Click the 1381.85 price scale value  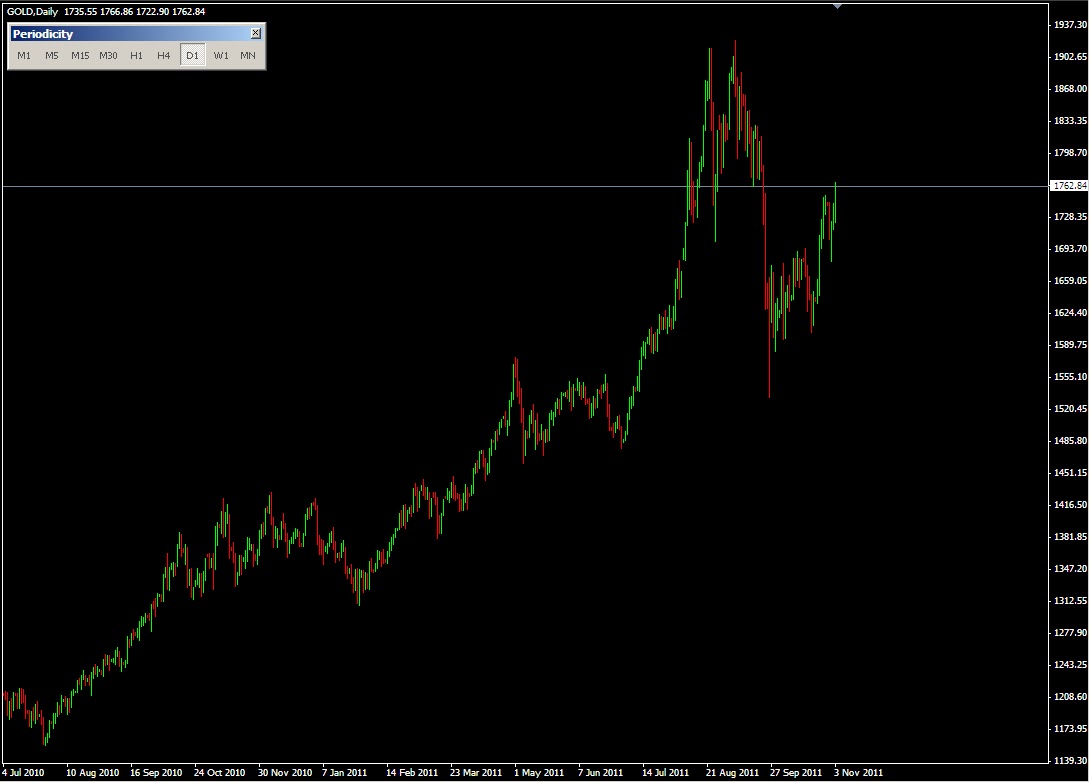[x=1070, y=536]
